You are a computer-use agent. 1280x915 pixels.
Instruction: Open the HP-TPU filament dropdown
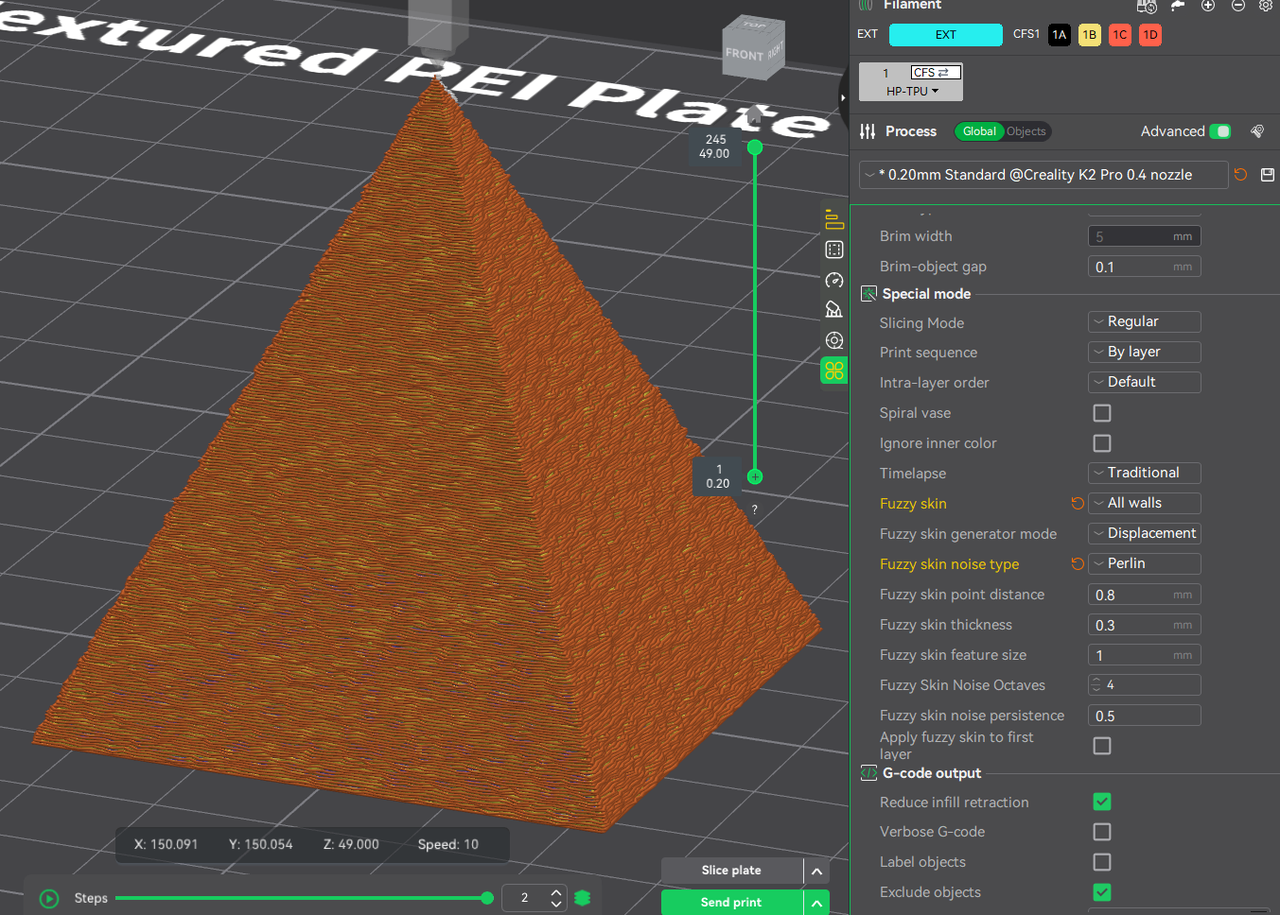tap(911, 91)
